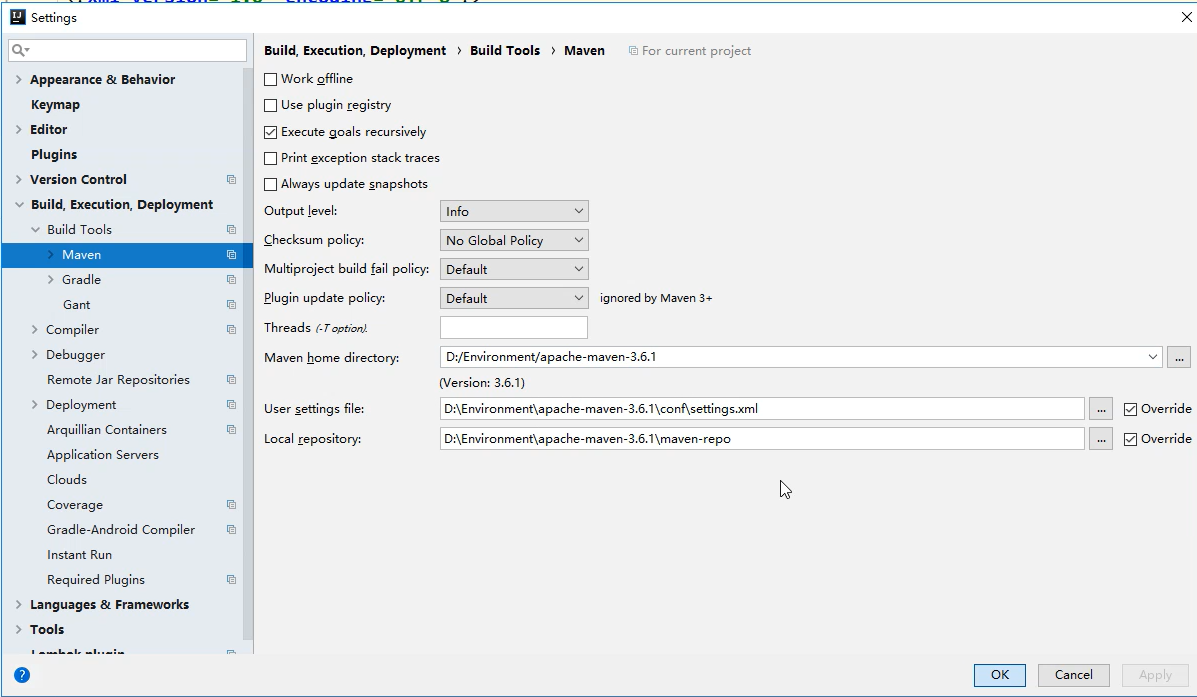Click project-level icon beside Gradle-Android Compiler
Screen dimensions: 1197x697
coord(231,530)
